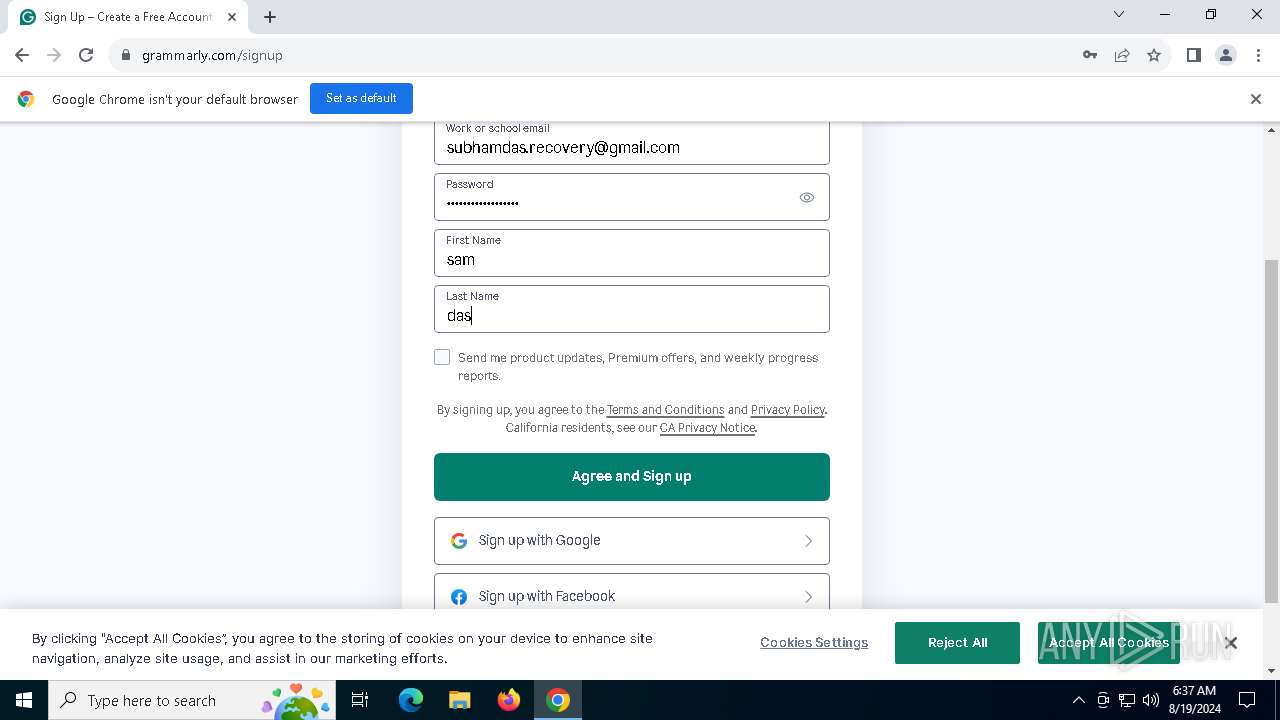Viewport: 1280px width, 720px height.
Task: Open volume control tray icon
Action: (x=1151, y=700)
